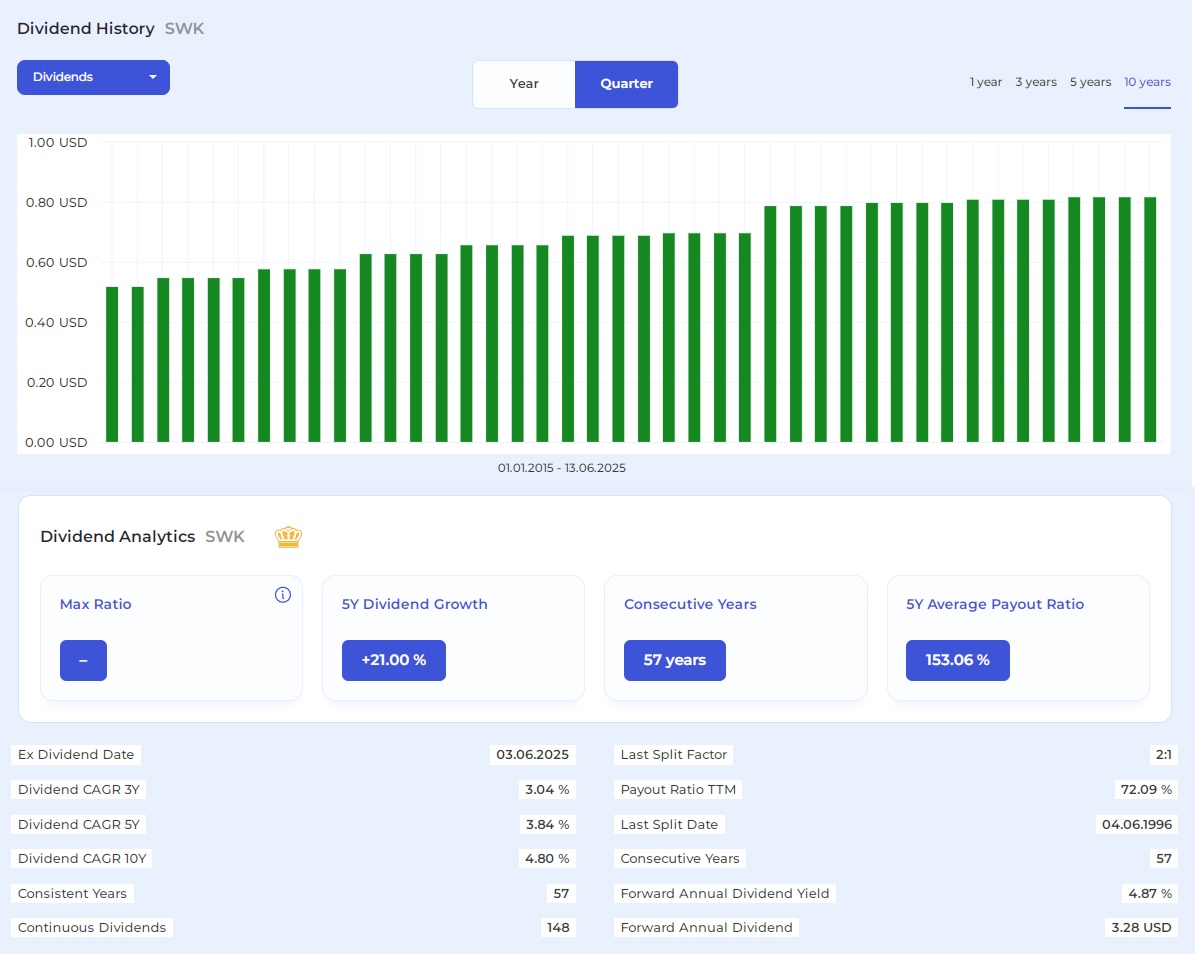Image resolution: width=1200 pixels, height=954 pixels.
Task: Click the first green bar in chart
Action: tap(112, 364)
